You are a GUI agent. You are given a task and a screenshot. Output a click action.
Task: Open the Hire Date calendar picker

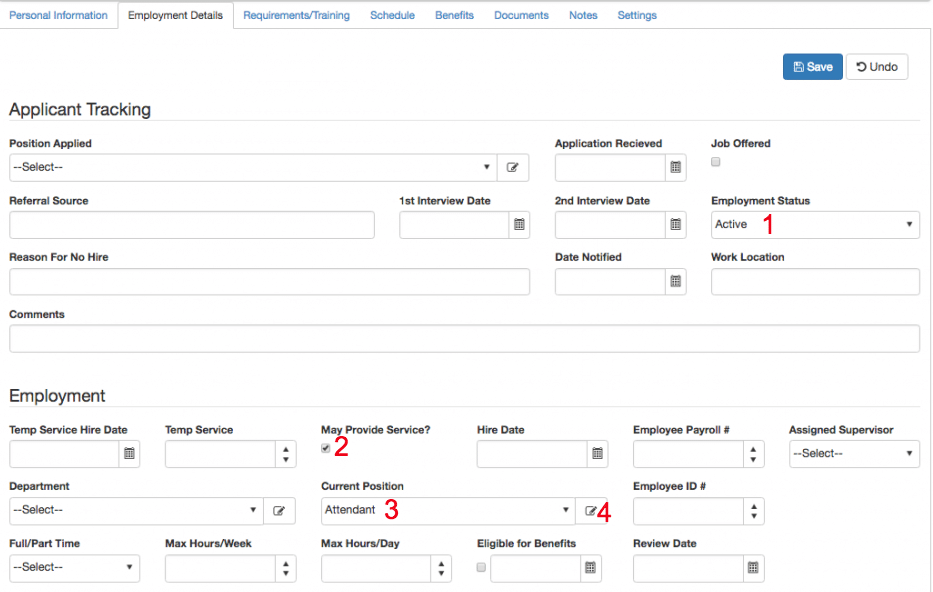tap(596, 453)
